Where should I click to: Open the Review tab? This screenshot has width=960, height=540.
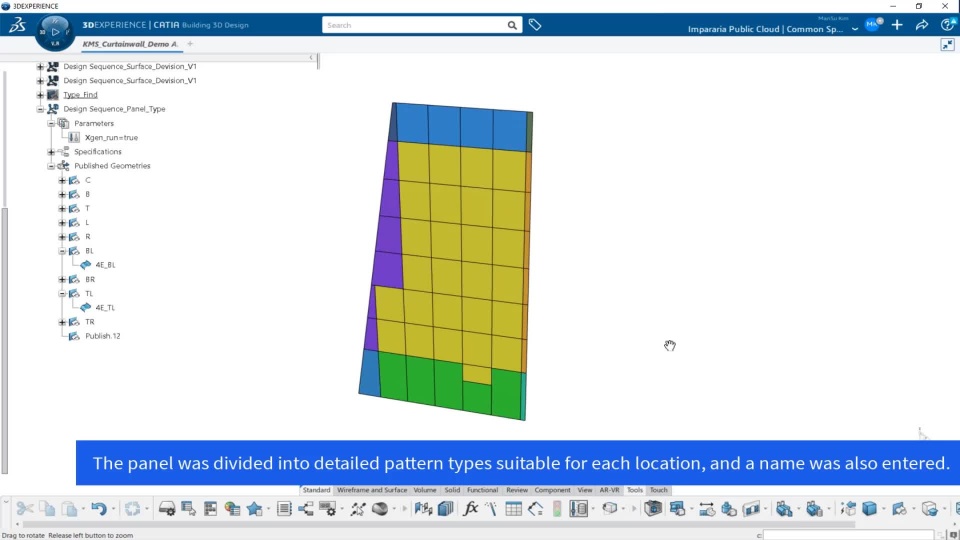point(517,490)
